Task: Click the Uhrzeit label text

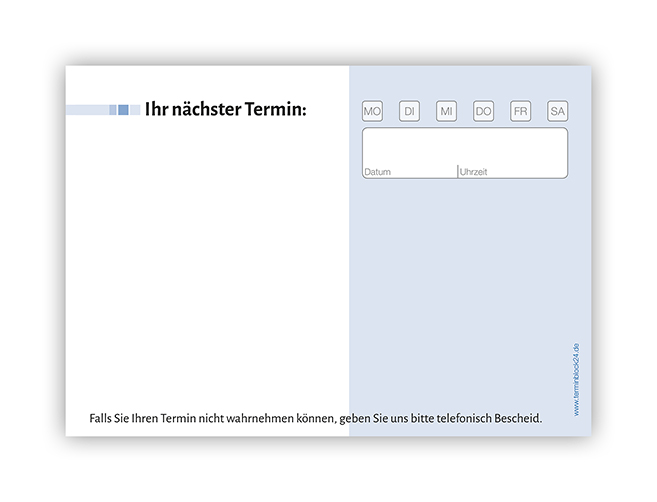Action: tap(474, 172)
